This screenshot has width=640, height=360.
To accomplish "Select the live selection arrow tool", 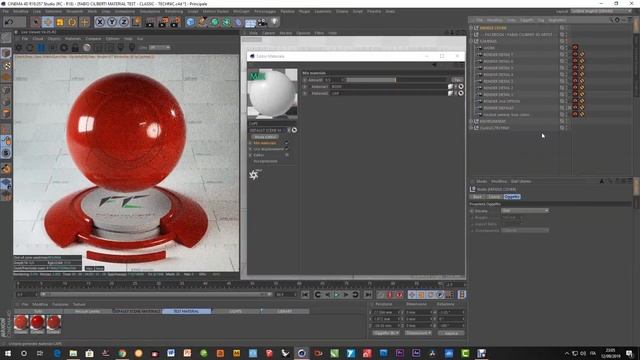I will tap(36, 22).
